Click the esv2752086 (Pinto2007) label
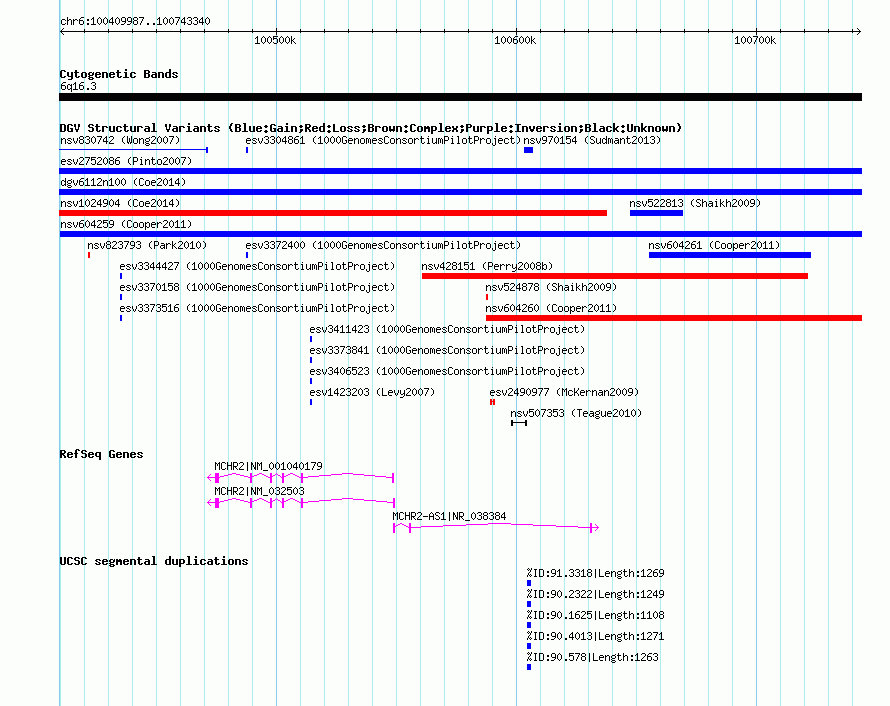890x706 pixels. tap(126, 161)
